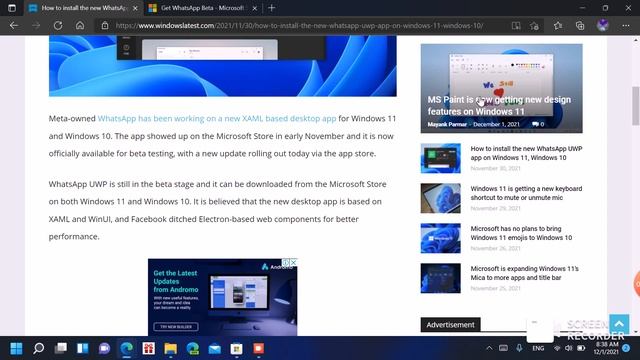
Task: Click ENG language indicator in tray
Action: coord(538,348)
